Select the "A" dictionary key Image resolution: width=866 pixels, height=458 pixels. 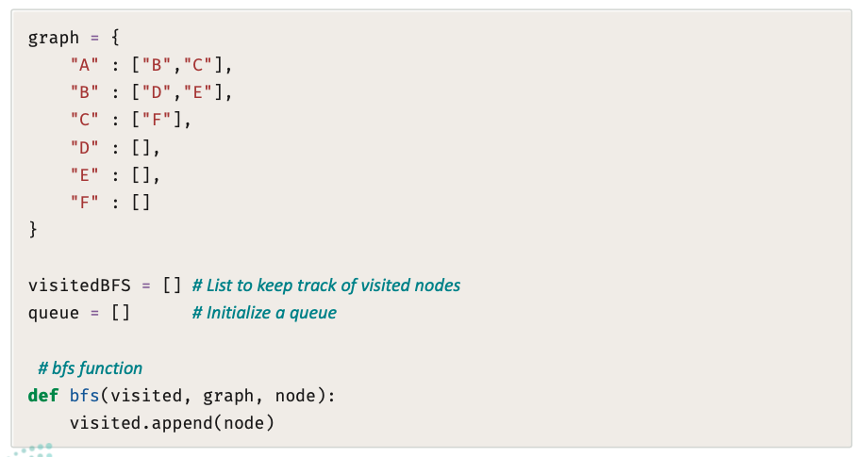(x=85, y=65)
